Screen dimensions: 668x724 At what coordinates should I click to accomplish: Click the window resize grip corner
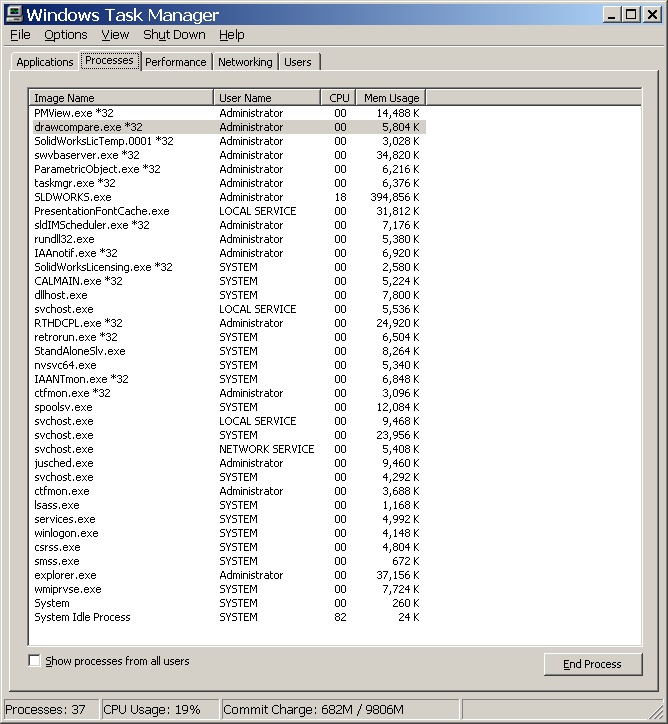pos(656,712)
